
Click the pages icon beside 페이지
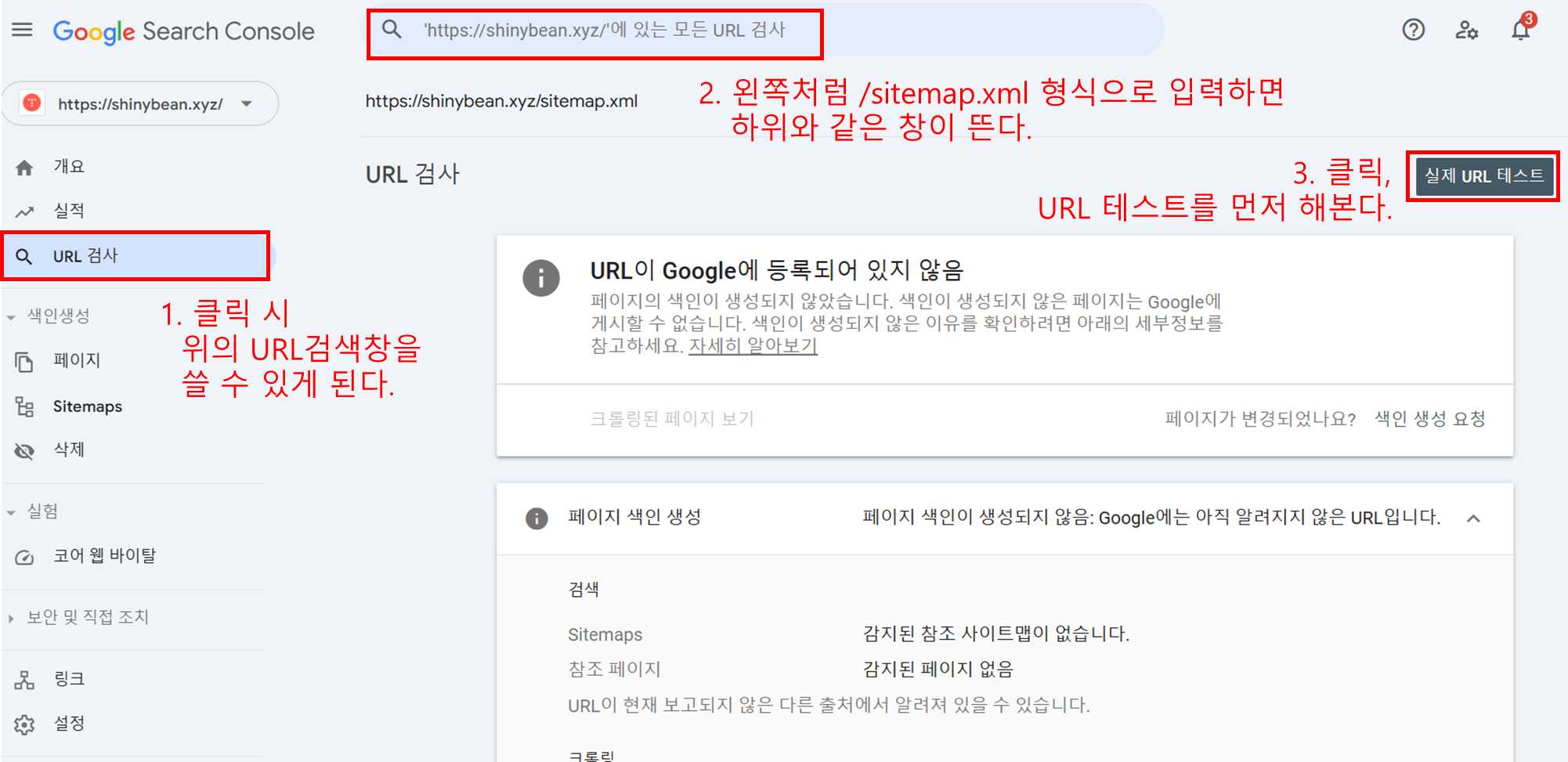click(24, 362)
